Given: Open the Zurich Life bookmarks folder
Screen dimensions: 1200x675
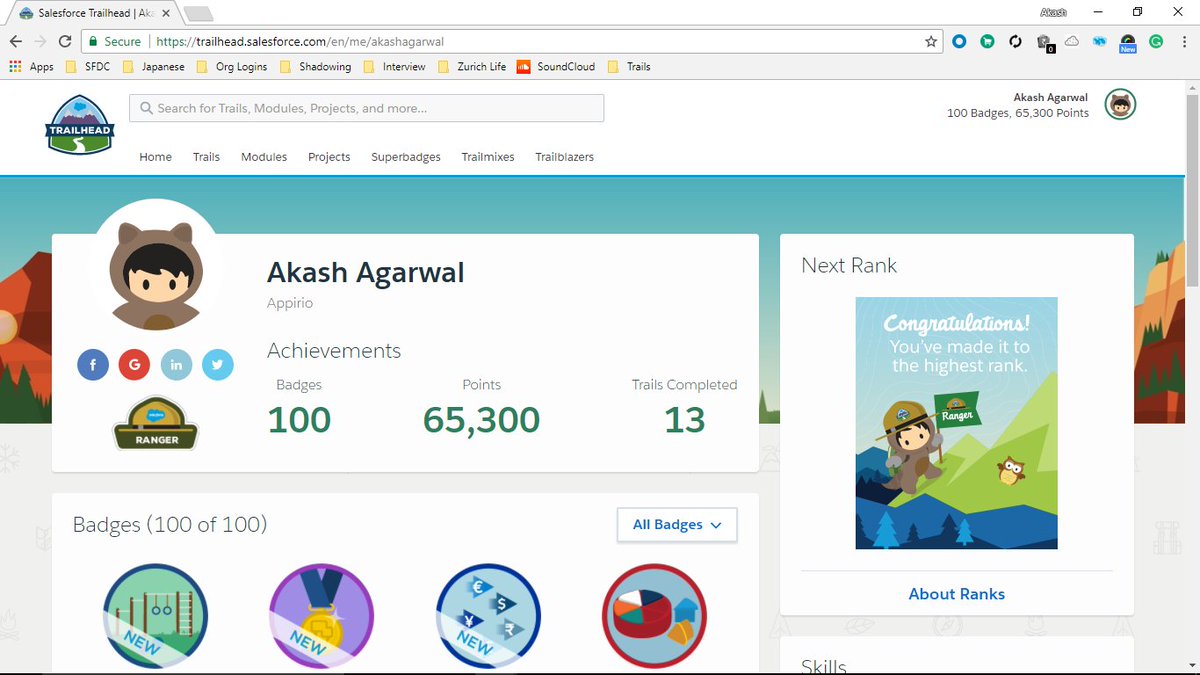Looking at the screenshot, I should 473,67.
